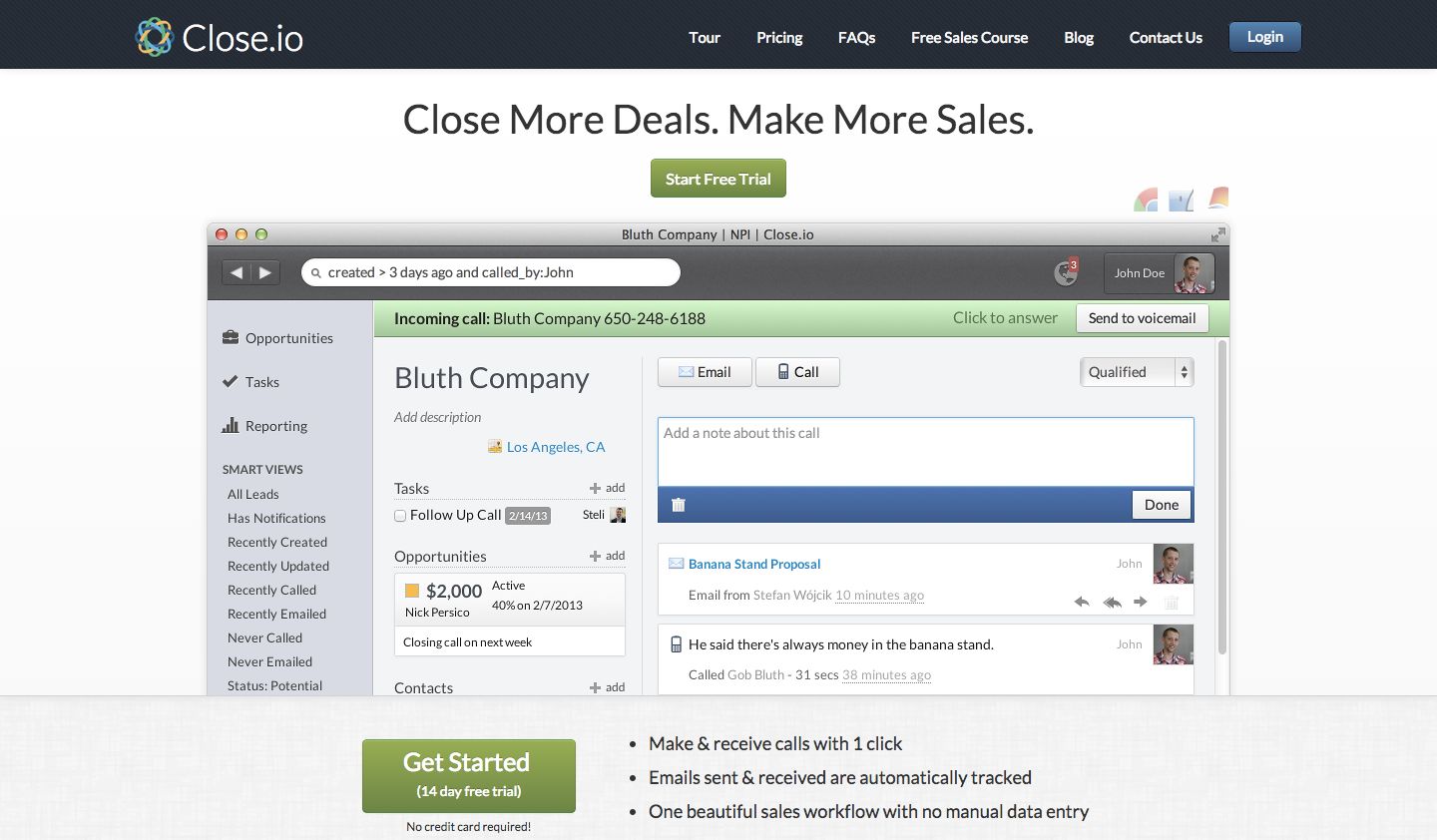
Task: Click the '38 minutes ago' timestamp
Action: click(x=886, y=675)
